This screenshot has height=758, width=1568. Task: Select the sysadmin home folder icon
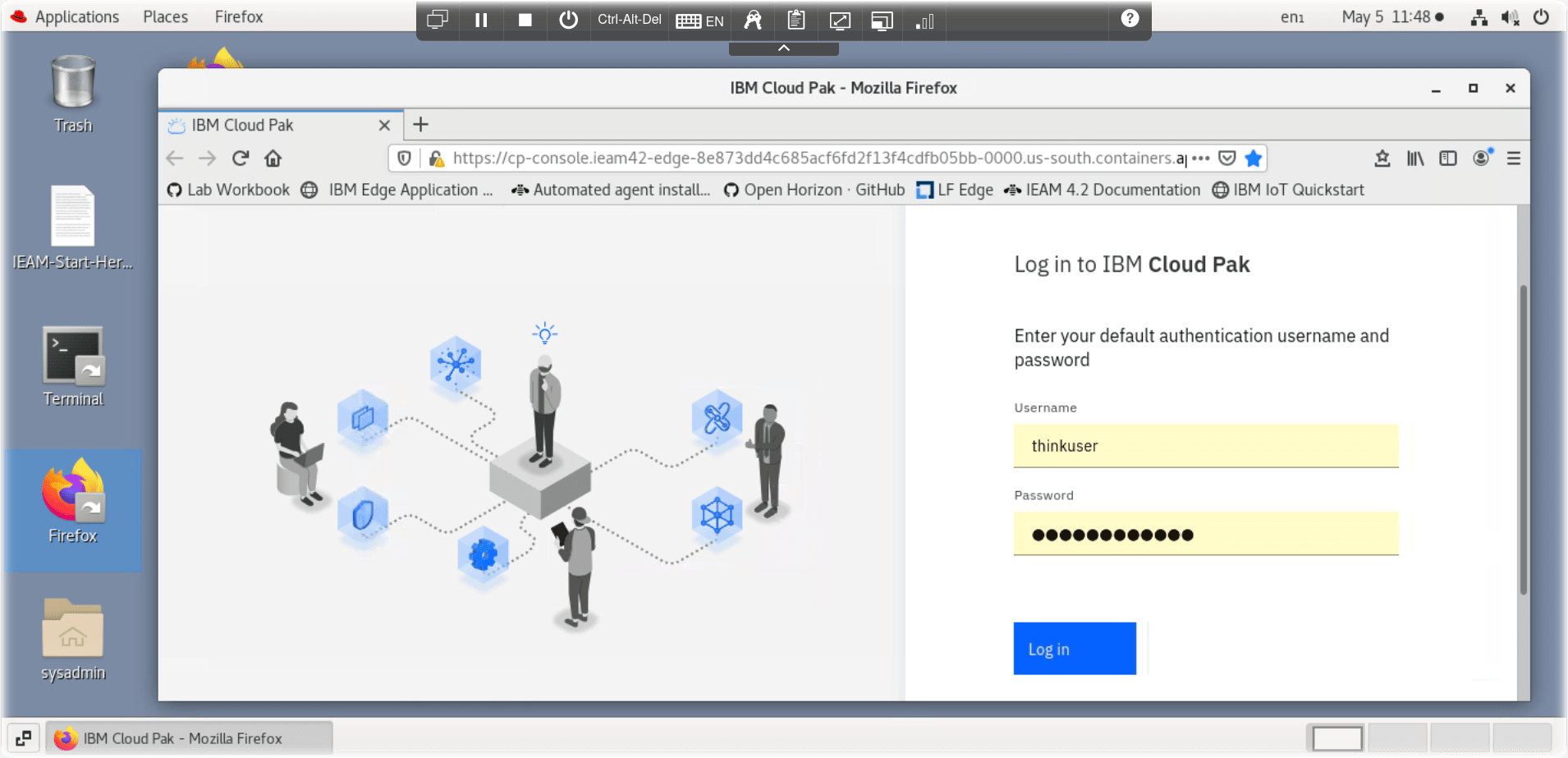coord(73,640)
